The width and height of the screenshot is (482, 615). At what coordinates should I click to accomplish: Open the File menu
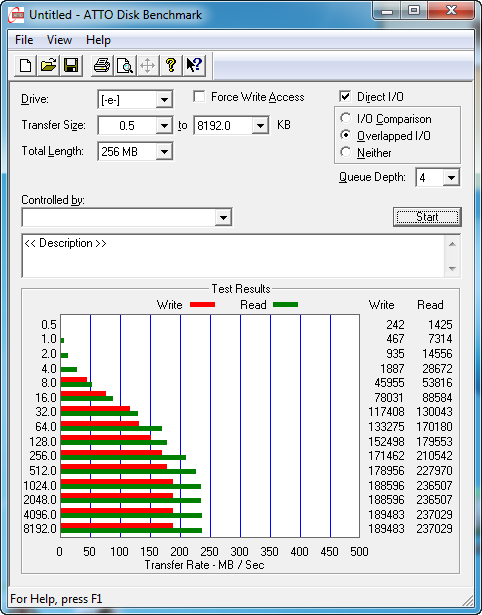[x=24, y=40]
